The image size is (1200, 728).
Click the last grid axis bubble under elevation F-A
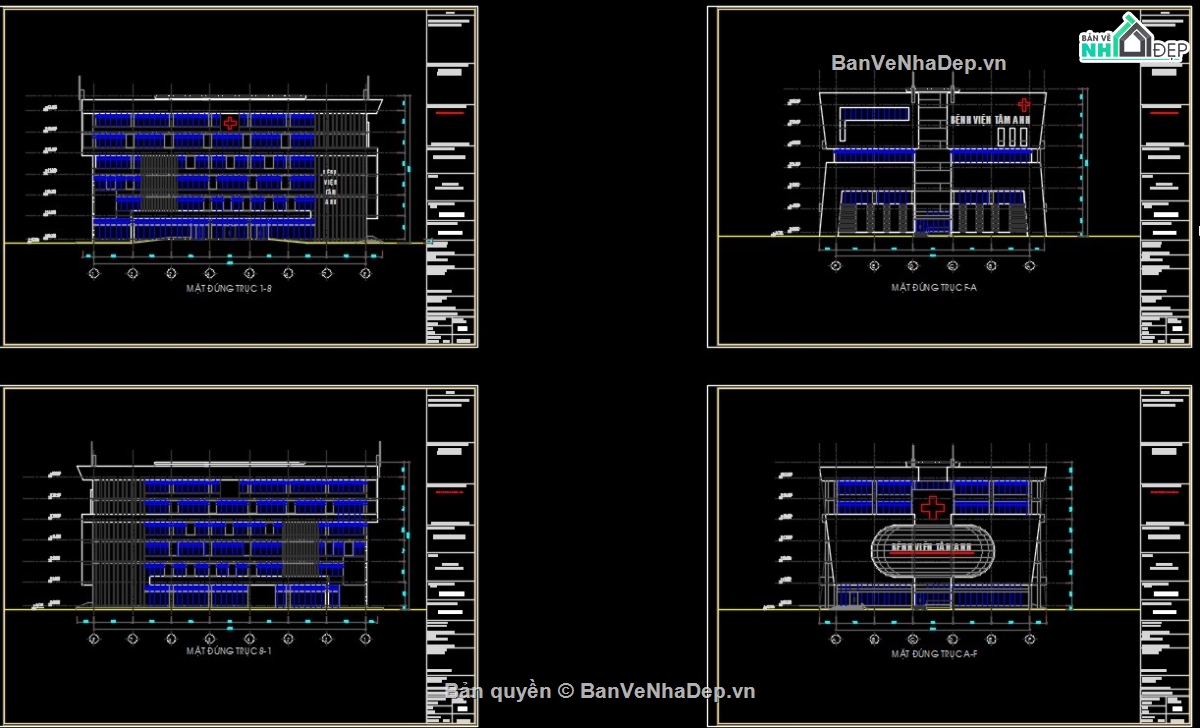[x=1028, y=266]
